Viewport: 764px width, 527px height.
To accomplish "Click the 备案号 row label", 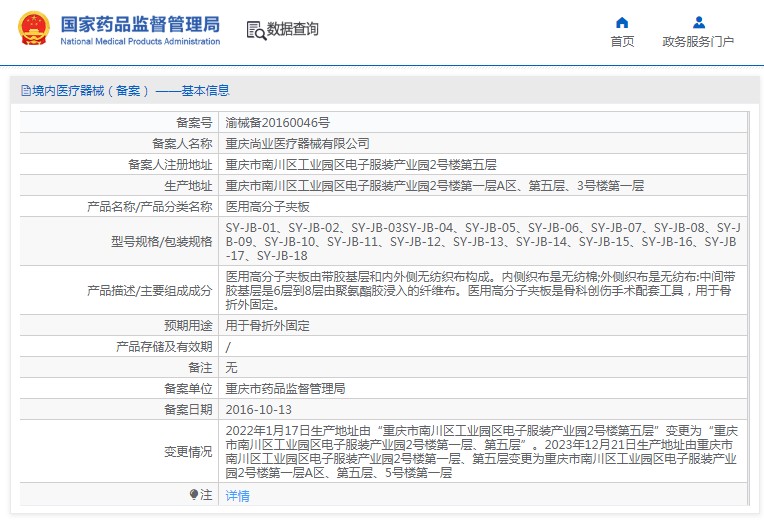I will coord(194,123).
